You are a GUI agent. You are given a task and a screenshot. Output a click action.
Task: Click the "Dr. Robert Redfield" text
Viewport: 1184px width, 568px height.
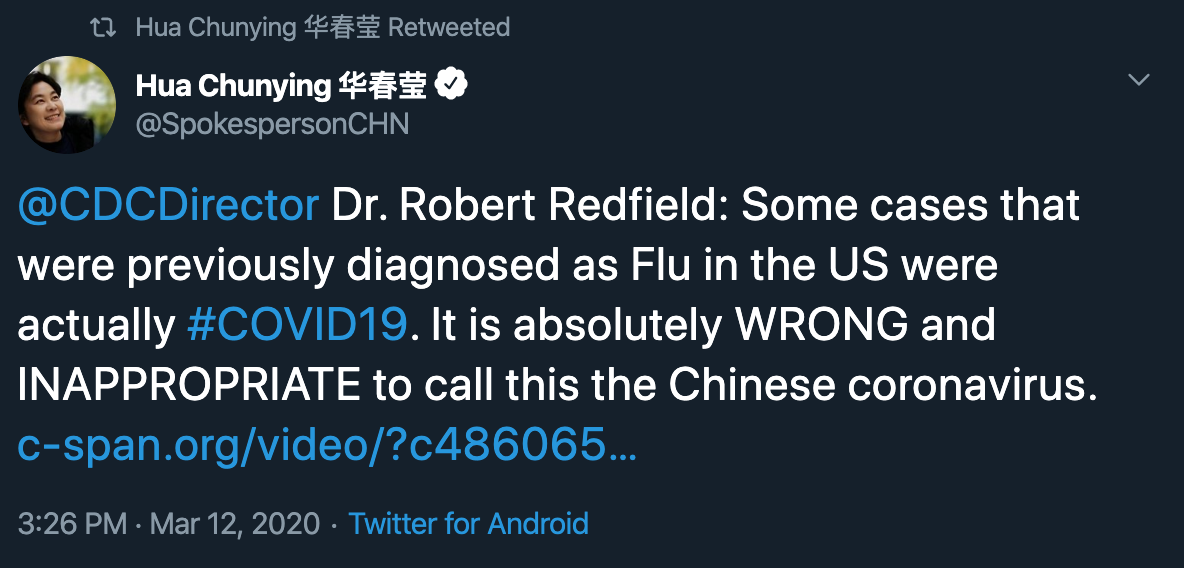526,205
